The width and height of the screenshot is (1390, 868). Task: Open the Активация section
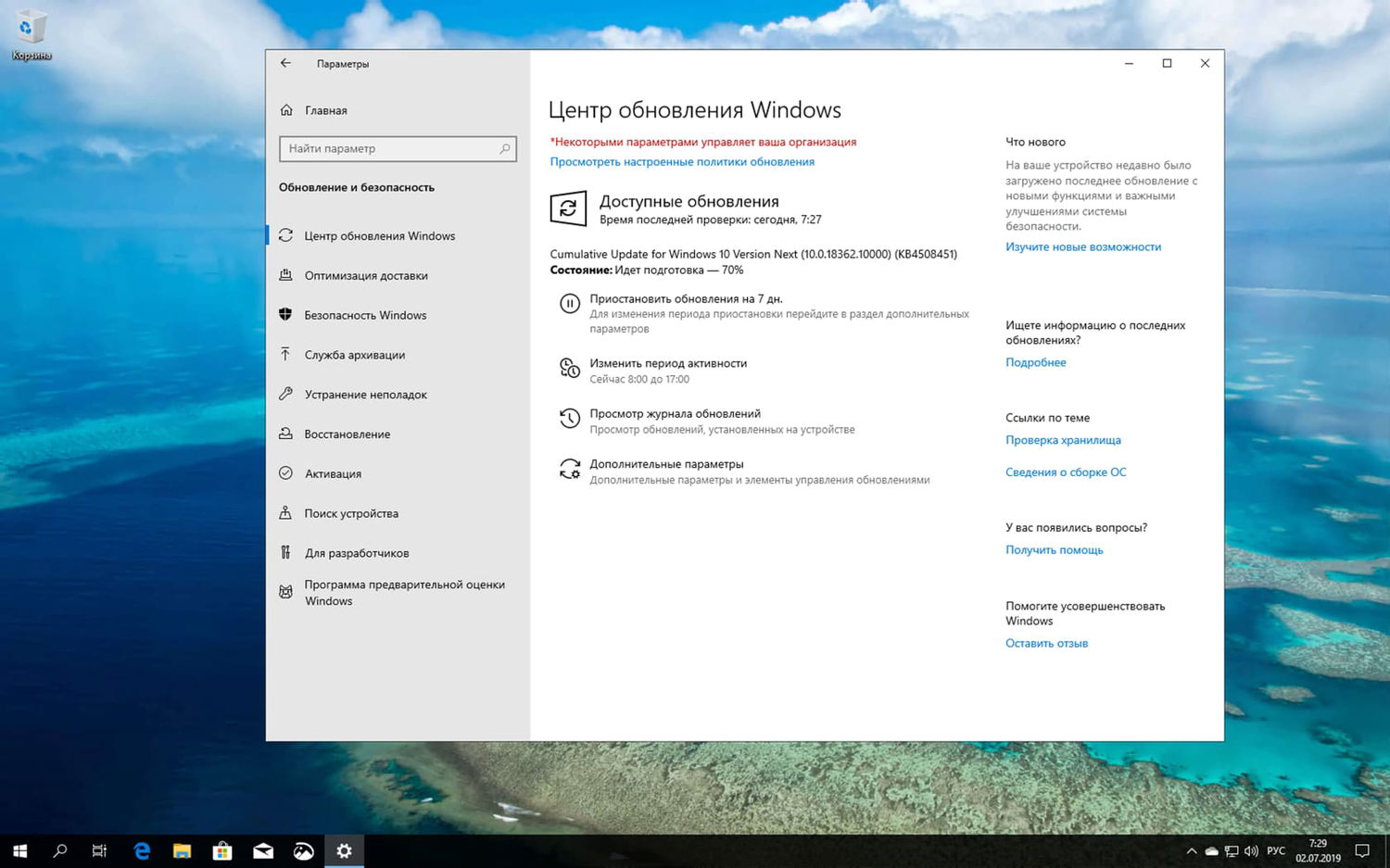pyautogui.click(x=333, y=473)
